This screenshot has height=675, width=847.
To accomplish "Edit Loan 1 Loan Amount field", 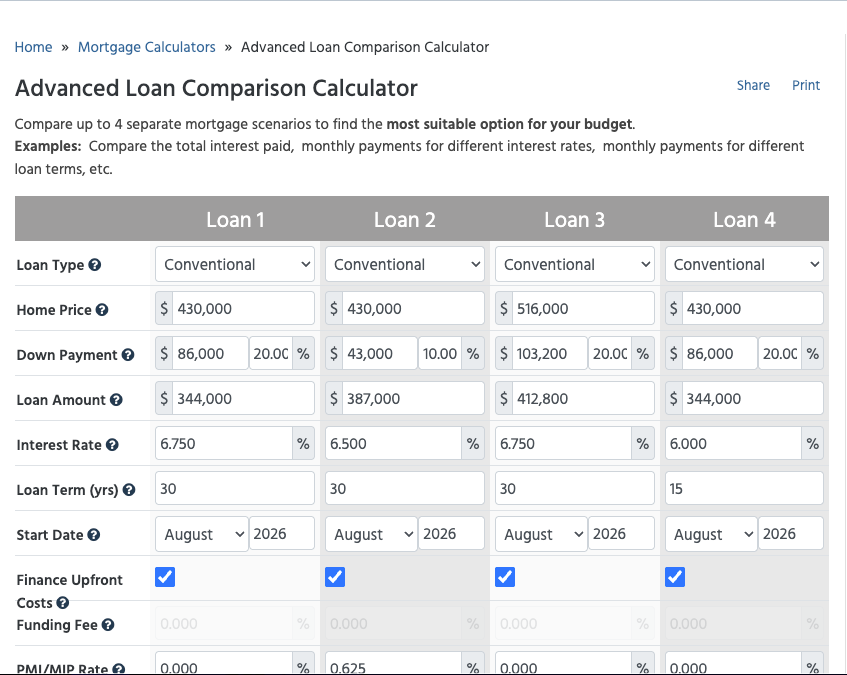I will click(x=243, y=399).
